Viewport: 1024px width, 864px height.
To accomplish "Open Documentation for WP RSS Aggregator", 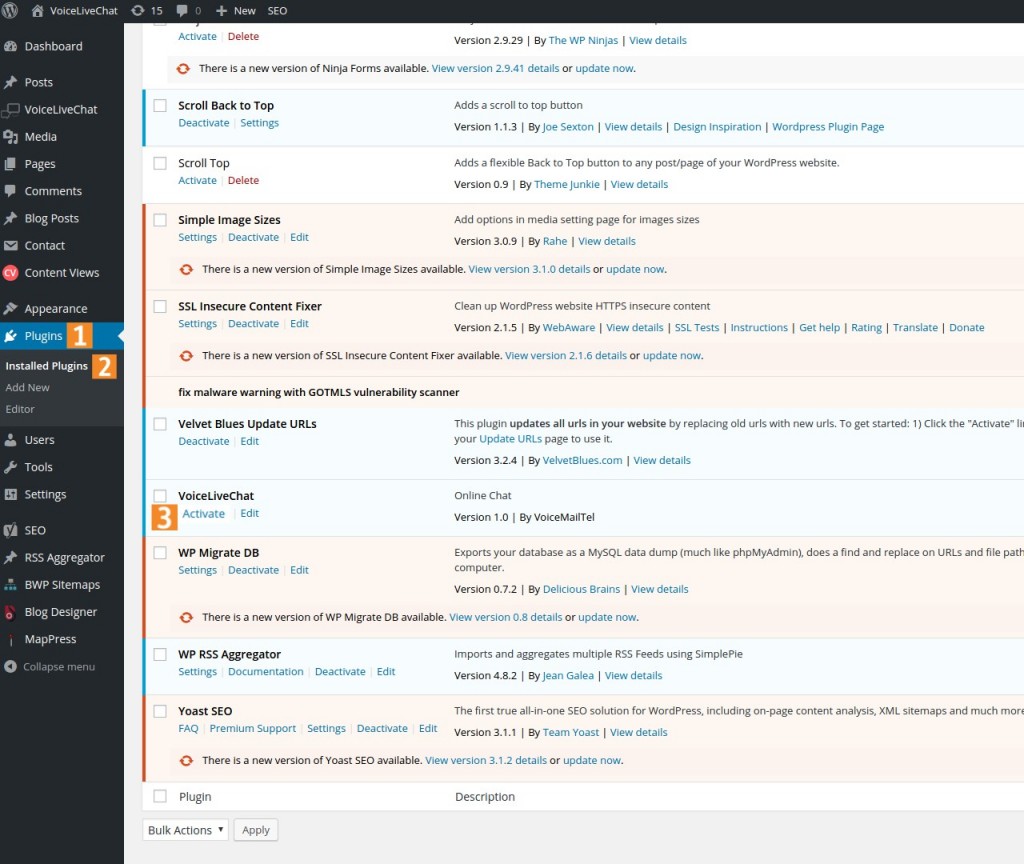I will [266, 671].
